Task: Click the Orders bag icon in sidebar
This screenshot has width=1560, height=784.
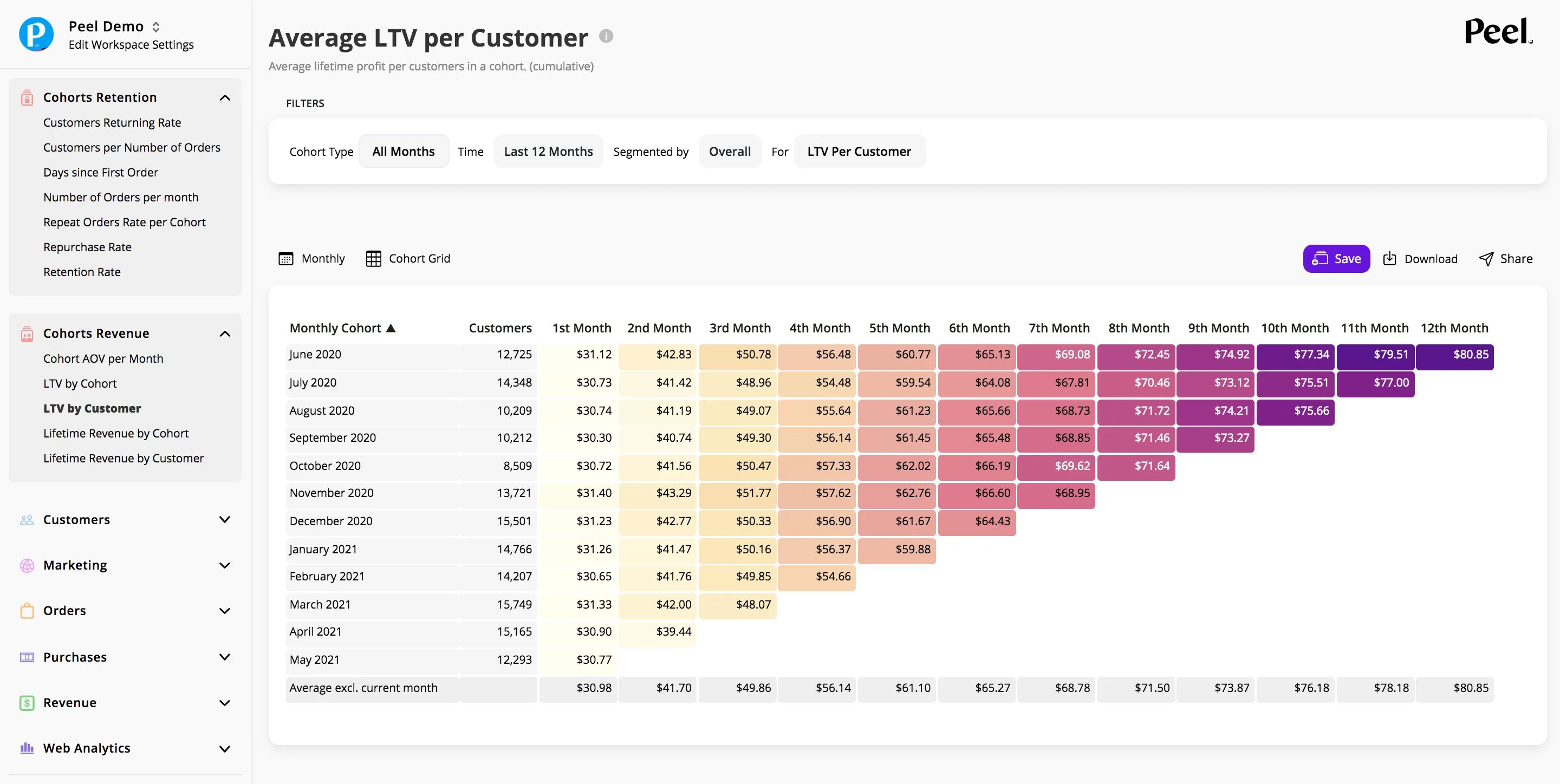Action: pyautogui.click(x=27, y=610)
